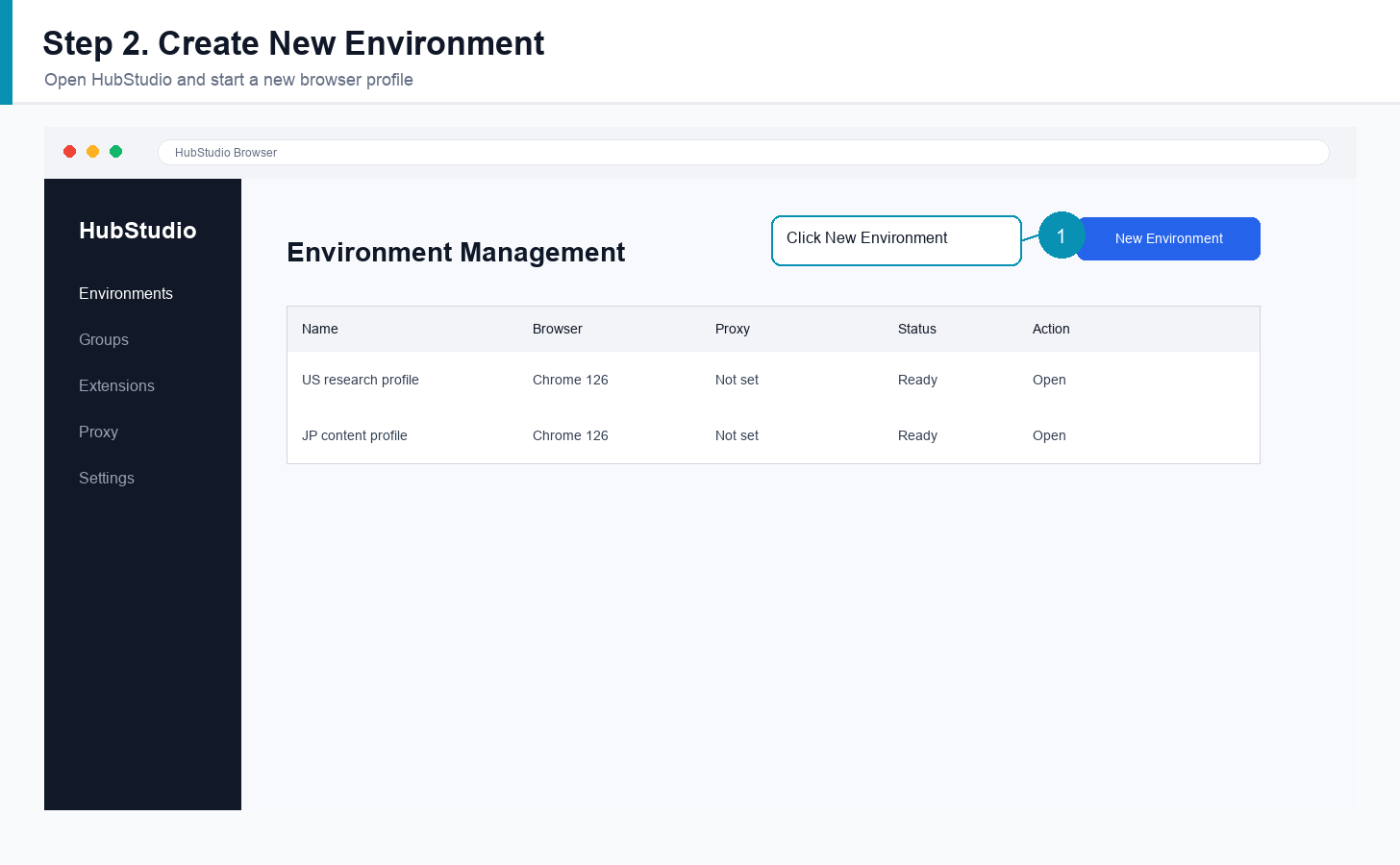Open the Environments sidebar section

click(x=126, y=294)
